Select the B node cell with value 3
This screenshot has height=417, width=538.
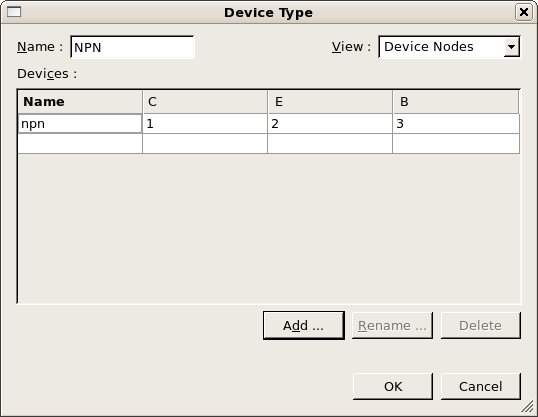[456, 124]
